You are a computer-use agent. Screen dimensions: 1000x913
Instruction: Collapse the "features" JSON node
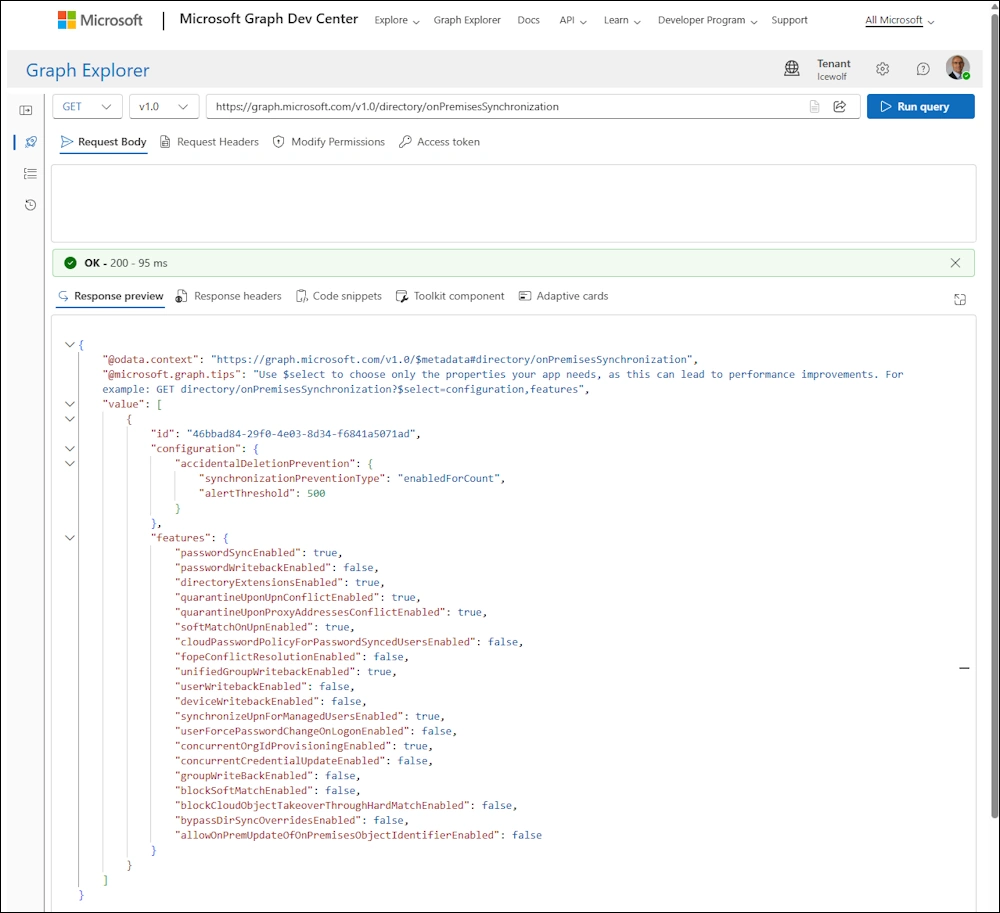coord(70,537)
